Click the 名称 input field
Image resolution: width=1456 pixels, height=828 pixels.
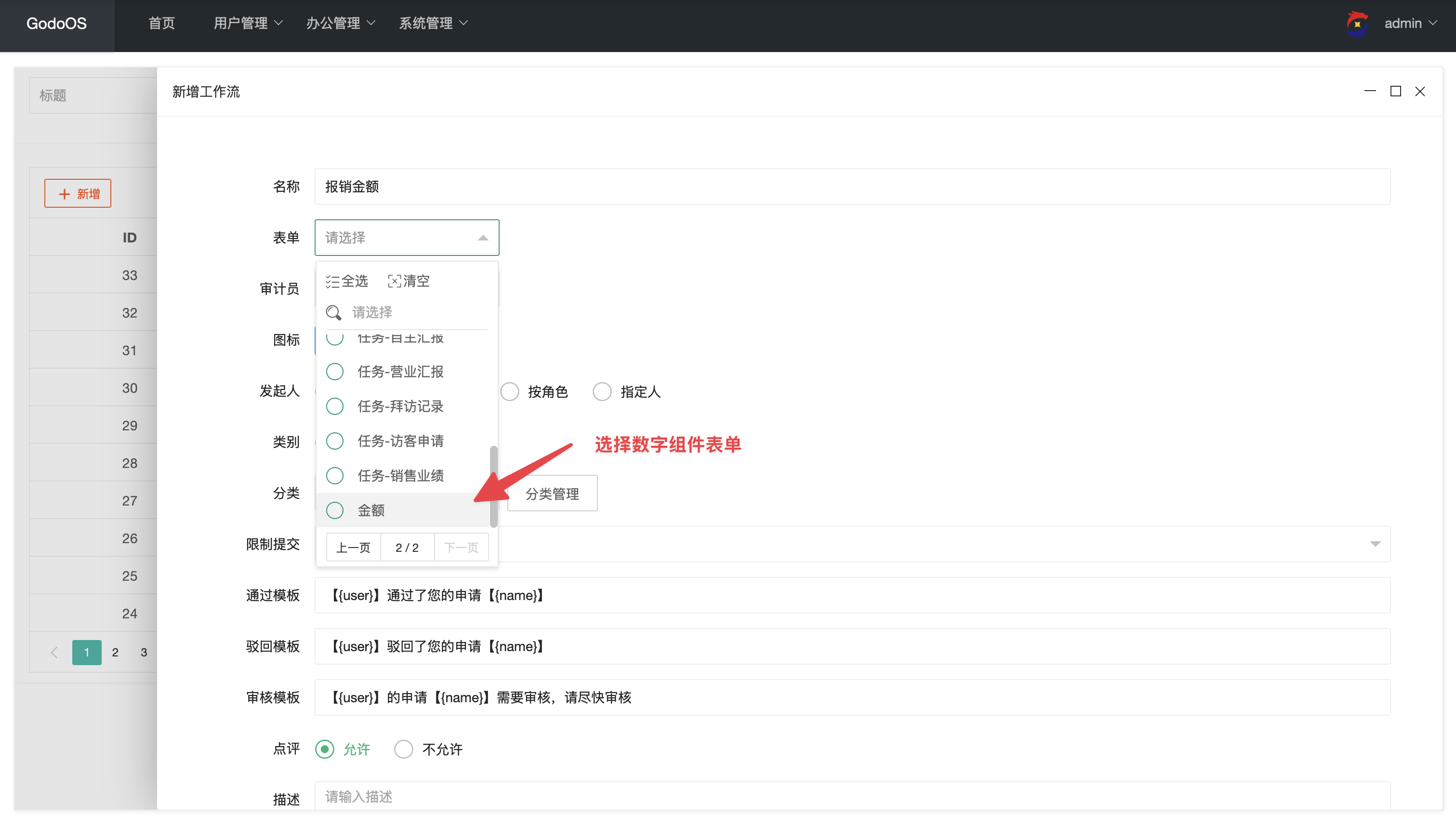click(852, 187)
